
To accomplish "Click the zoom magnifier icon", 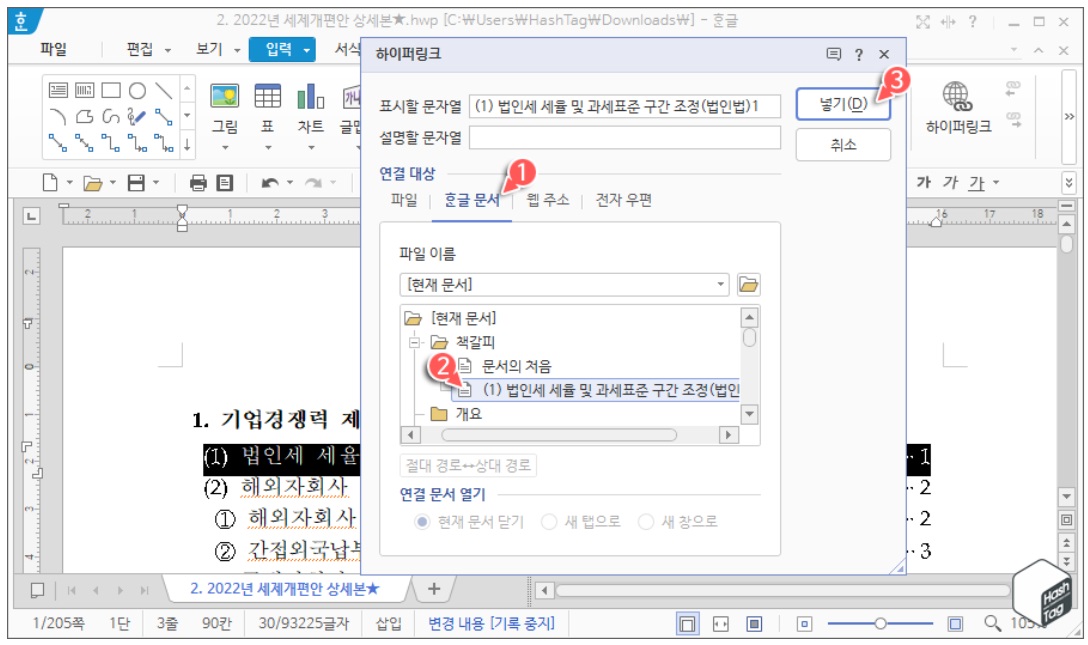I will pyautogui.click(x=992, y=624).
